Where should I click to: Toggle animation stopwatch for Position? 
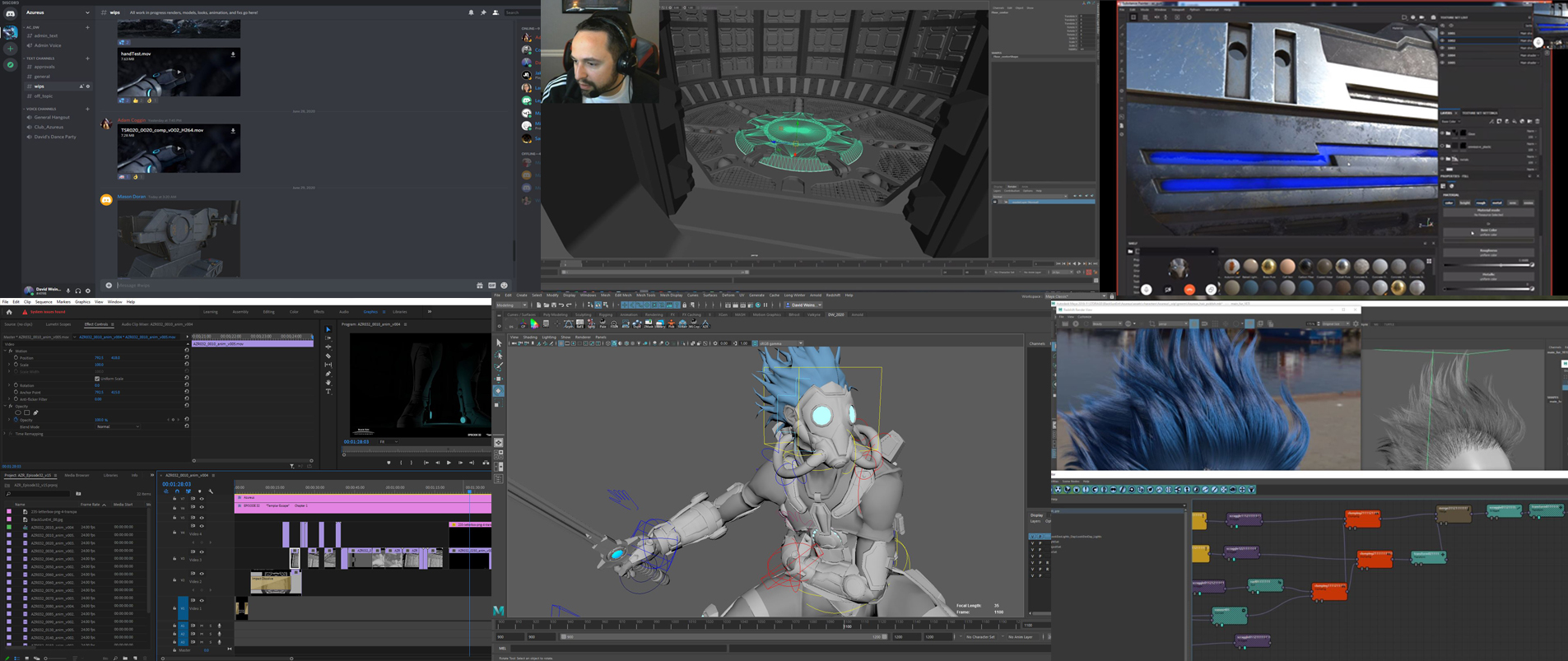point(16,358)
